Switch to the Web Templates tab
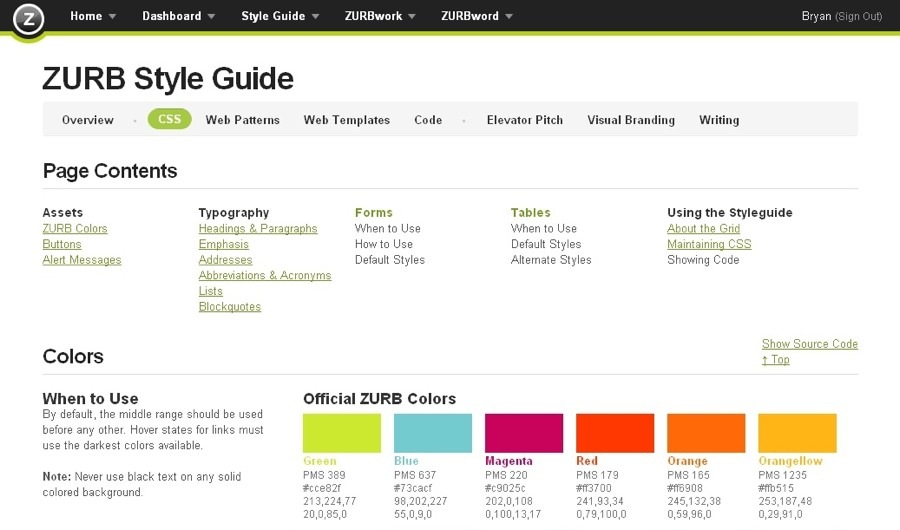900x530 pixels. click(x=347, y=120)
